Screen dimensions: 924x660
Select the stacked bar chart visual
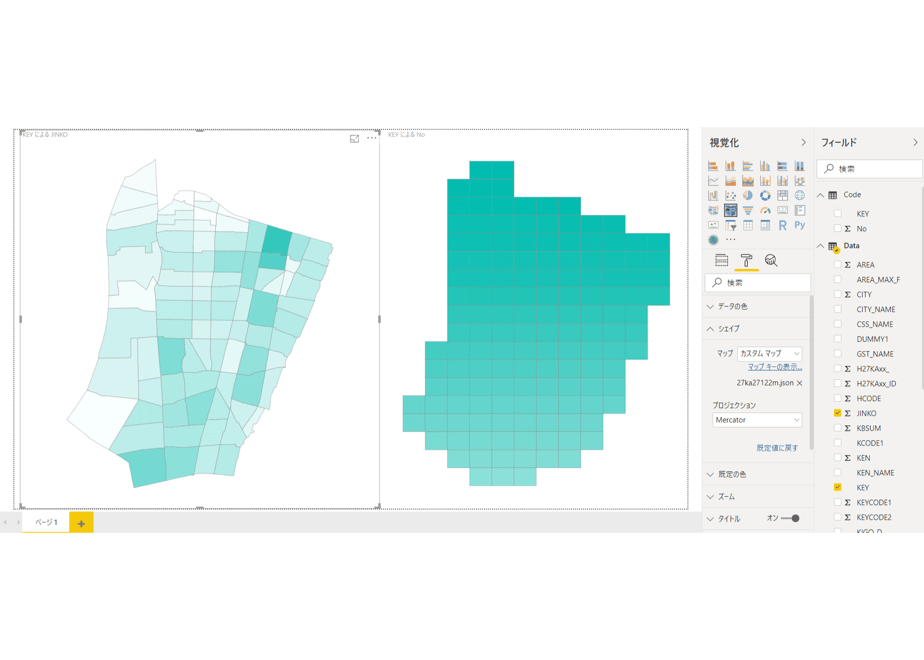tap(713, 166)
